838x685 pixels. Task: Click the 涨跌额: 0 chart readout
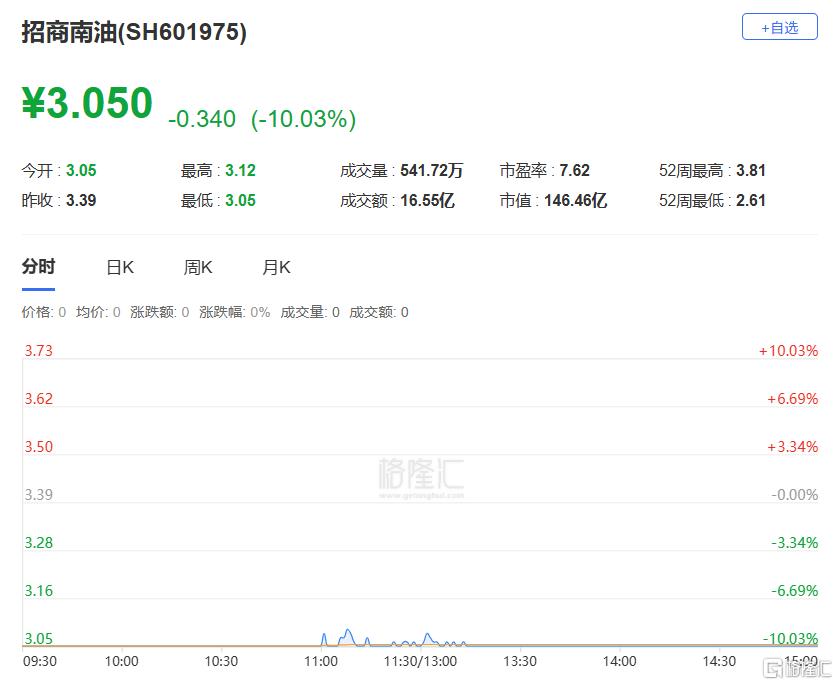tap(160, 312)
